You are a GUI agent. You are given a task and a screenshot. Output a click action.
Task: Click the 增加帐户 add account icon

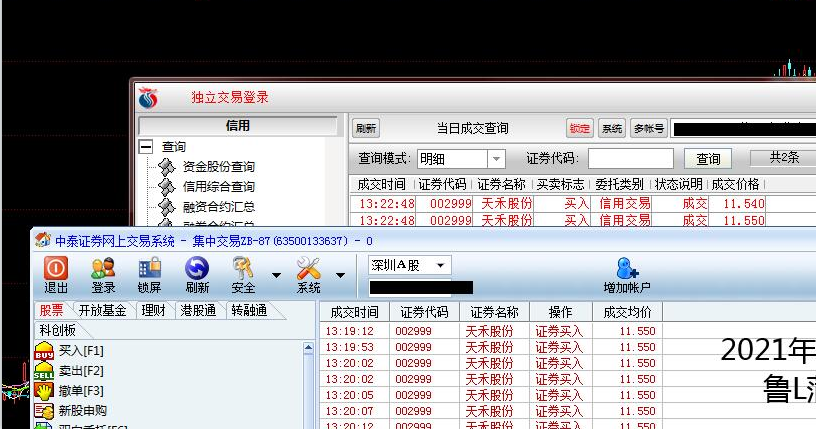click(627, 269)
